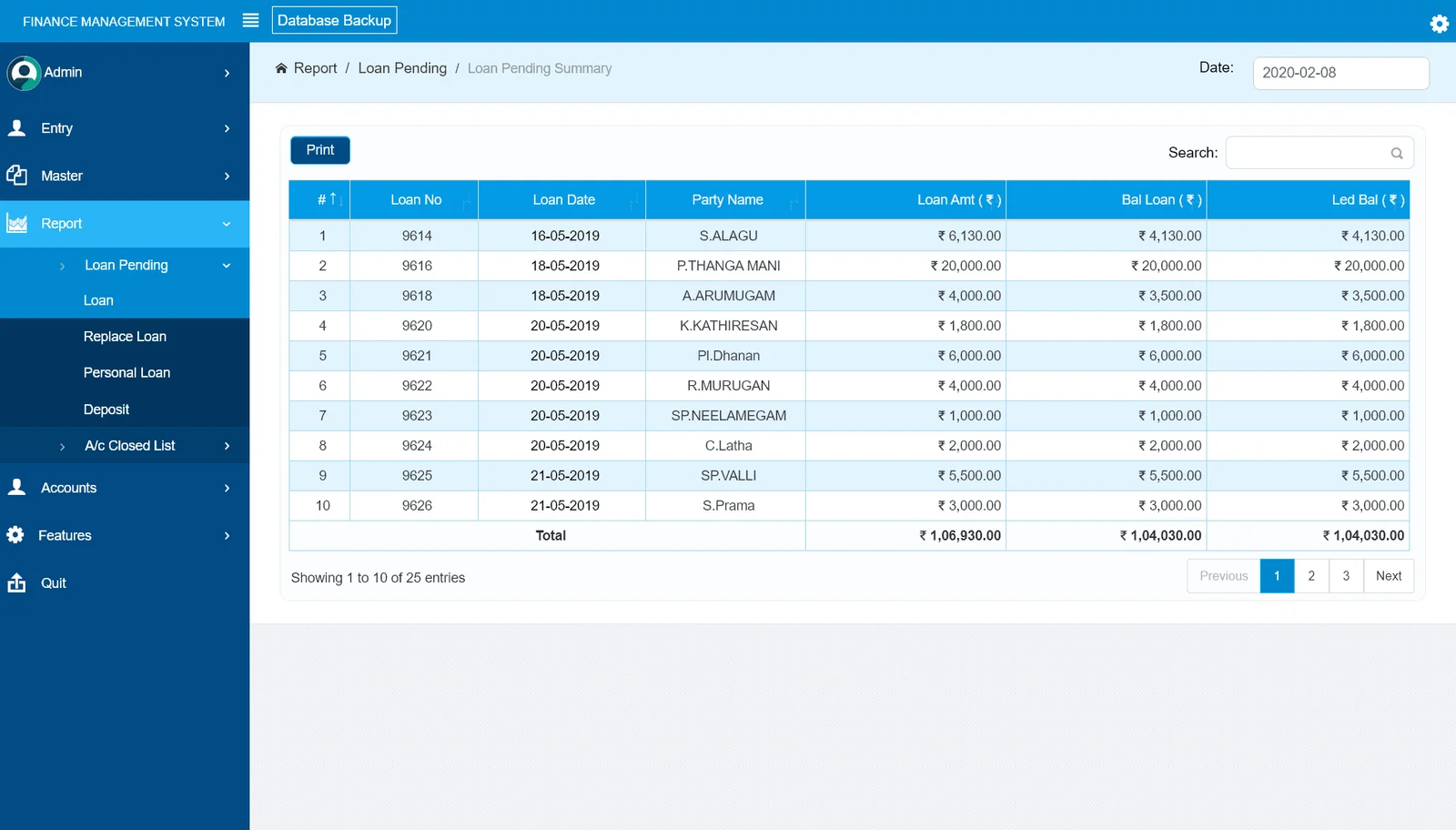Expand the Accounts menu chevron
The image size is (1456, 830).
(x=227, y=488)
